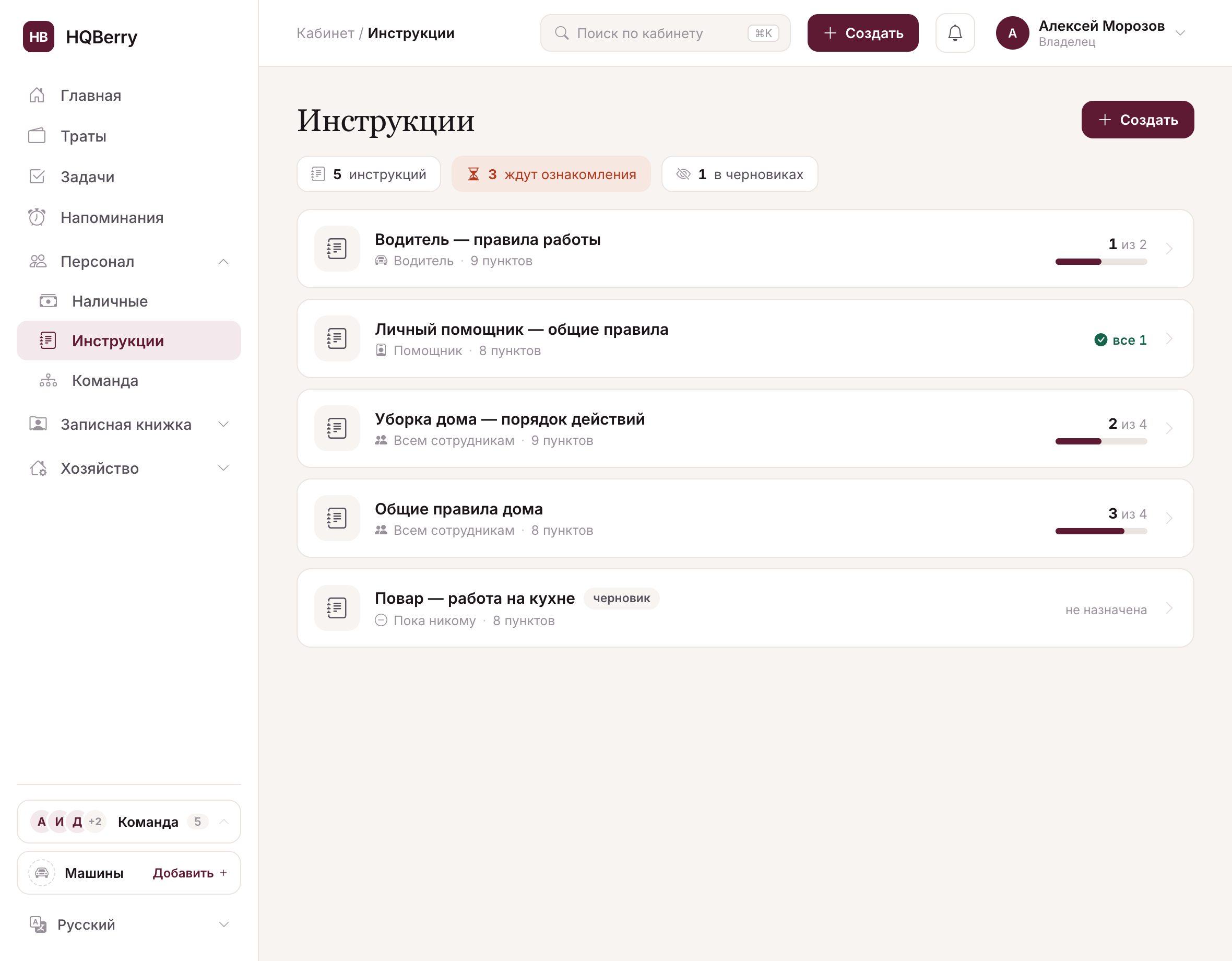Go to Главная in the sidebar
This screenshot has height=961, width=1232.
[x=128, y=96]
